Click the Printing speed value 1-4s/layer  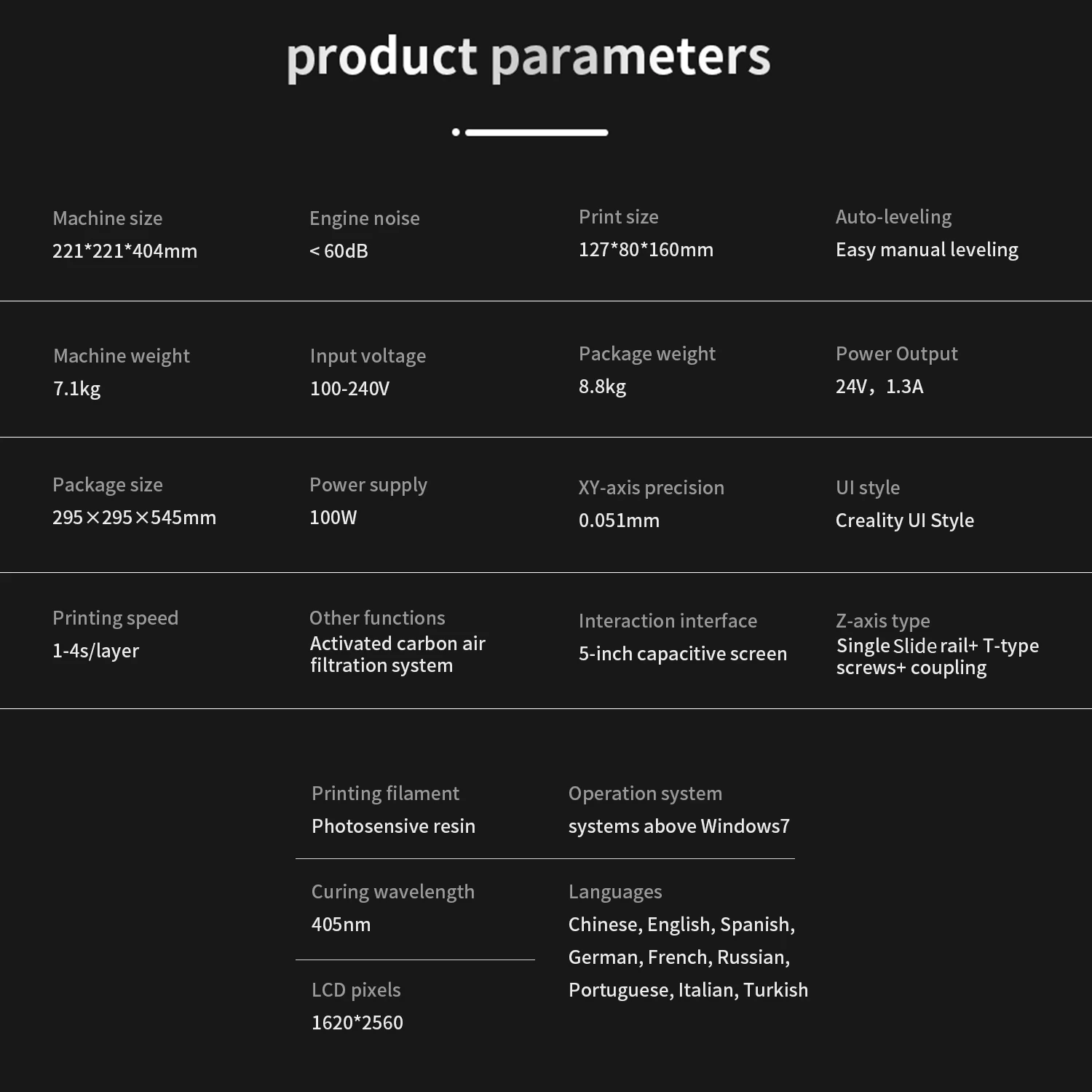click(95, 651)
